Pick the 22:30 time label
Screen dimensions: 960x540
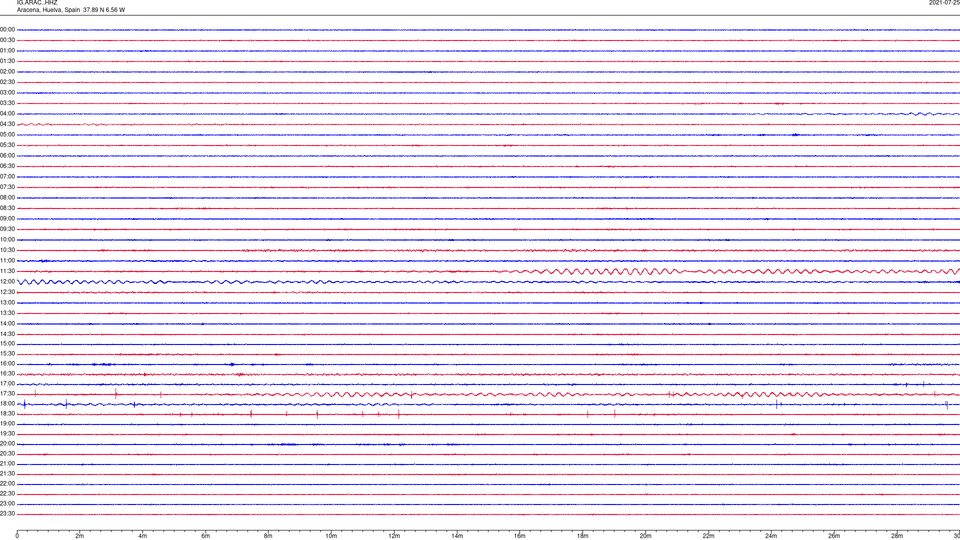tap(7, 494)
